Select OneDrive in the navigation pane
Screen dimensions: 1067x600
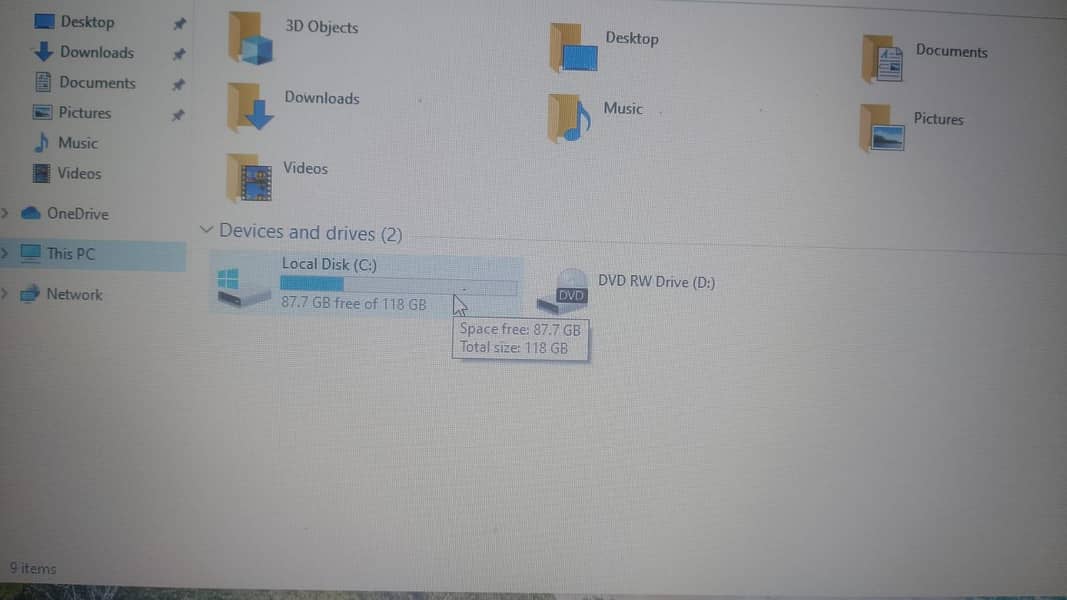(78, 214)
